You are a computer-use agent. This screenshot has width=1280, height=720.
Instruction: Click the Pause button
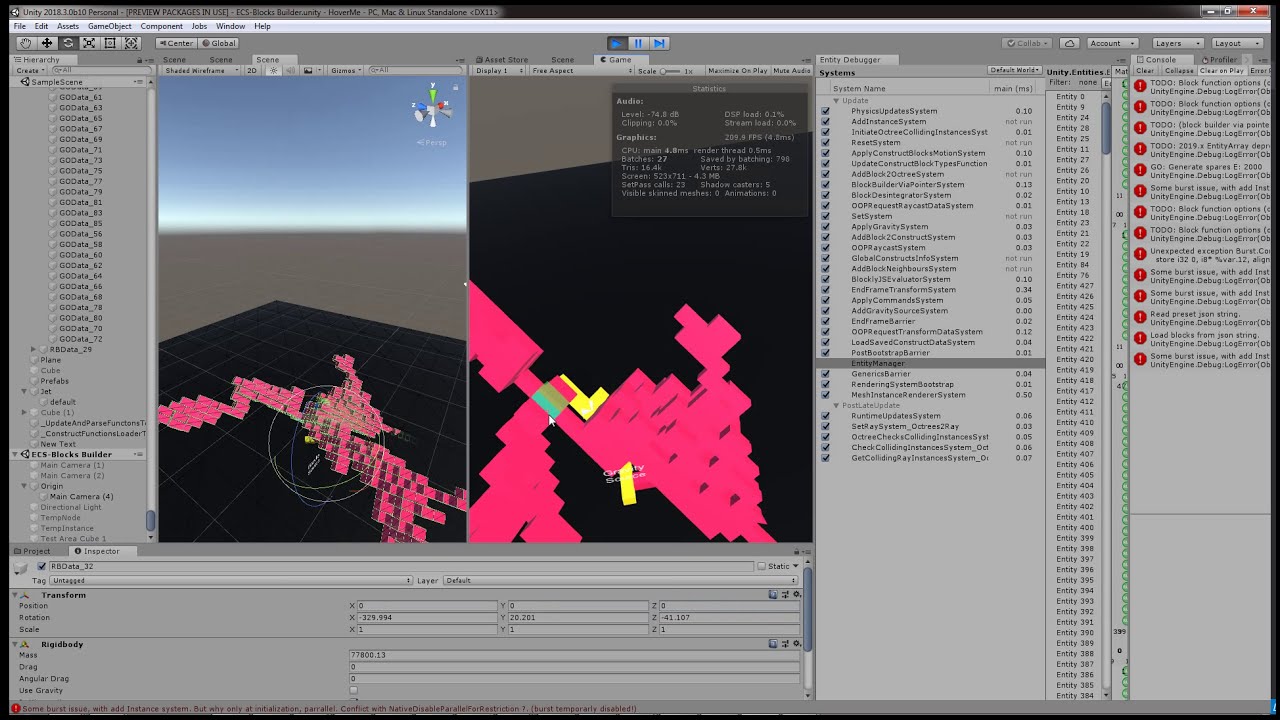coord(638,43)
